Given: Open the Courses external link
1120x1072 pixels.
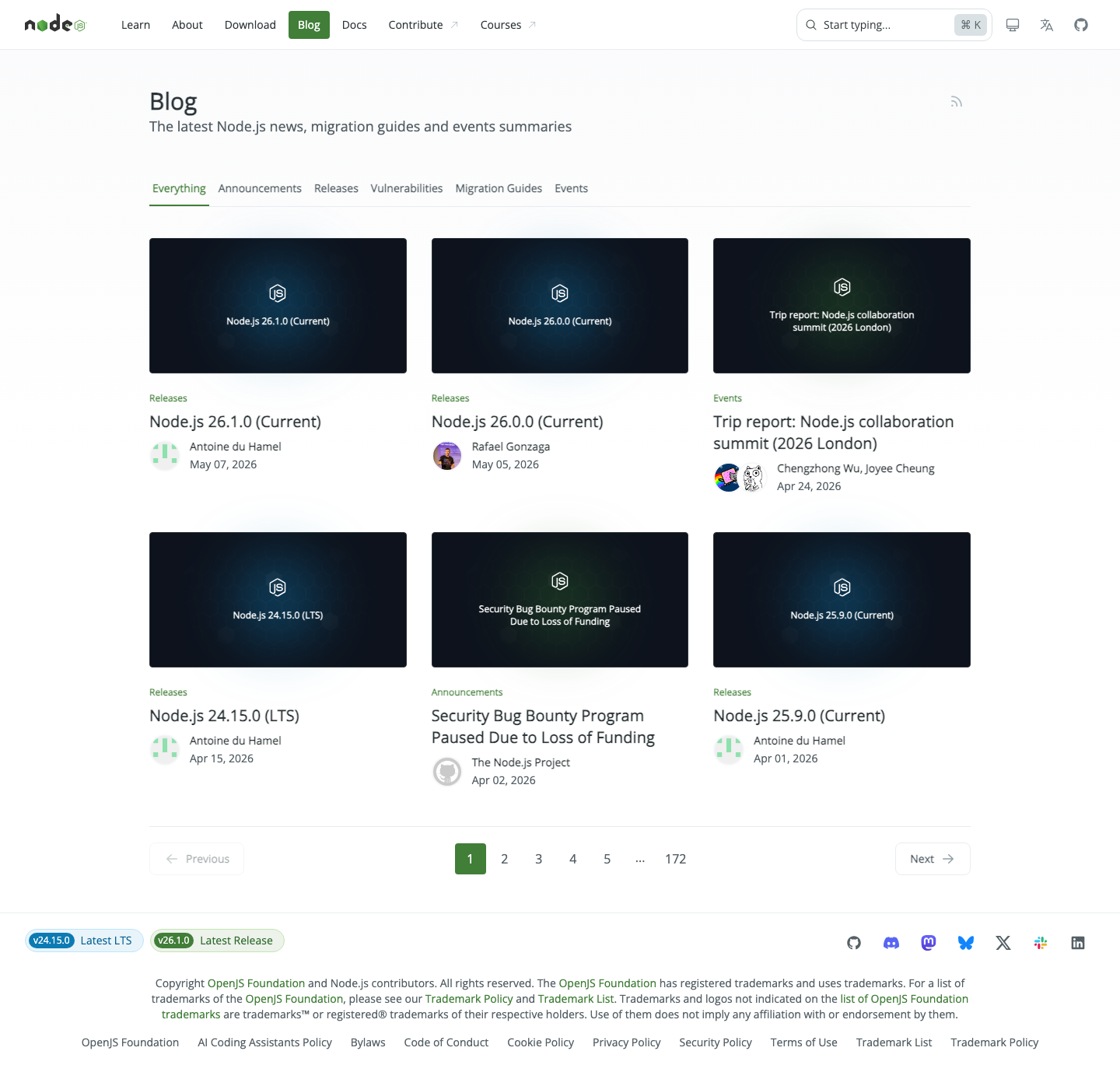Looking at the screenshot, I should pos(509,25).
